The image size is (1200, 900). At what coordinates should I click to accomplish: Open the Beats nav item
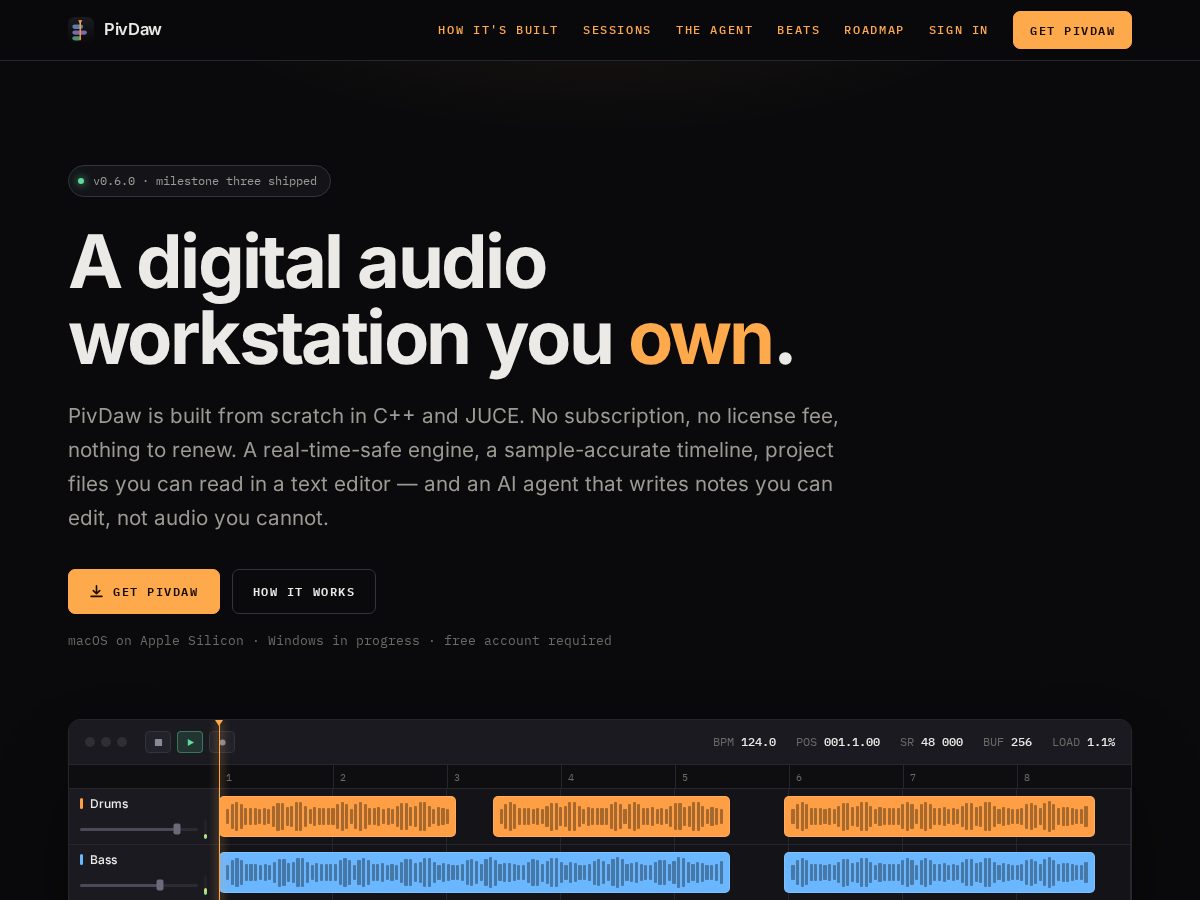[x=798, y=30]
